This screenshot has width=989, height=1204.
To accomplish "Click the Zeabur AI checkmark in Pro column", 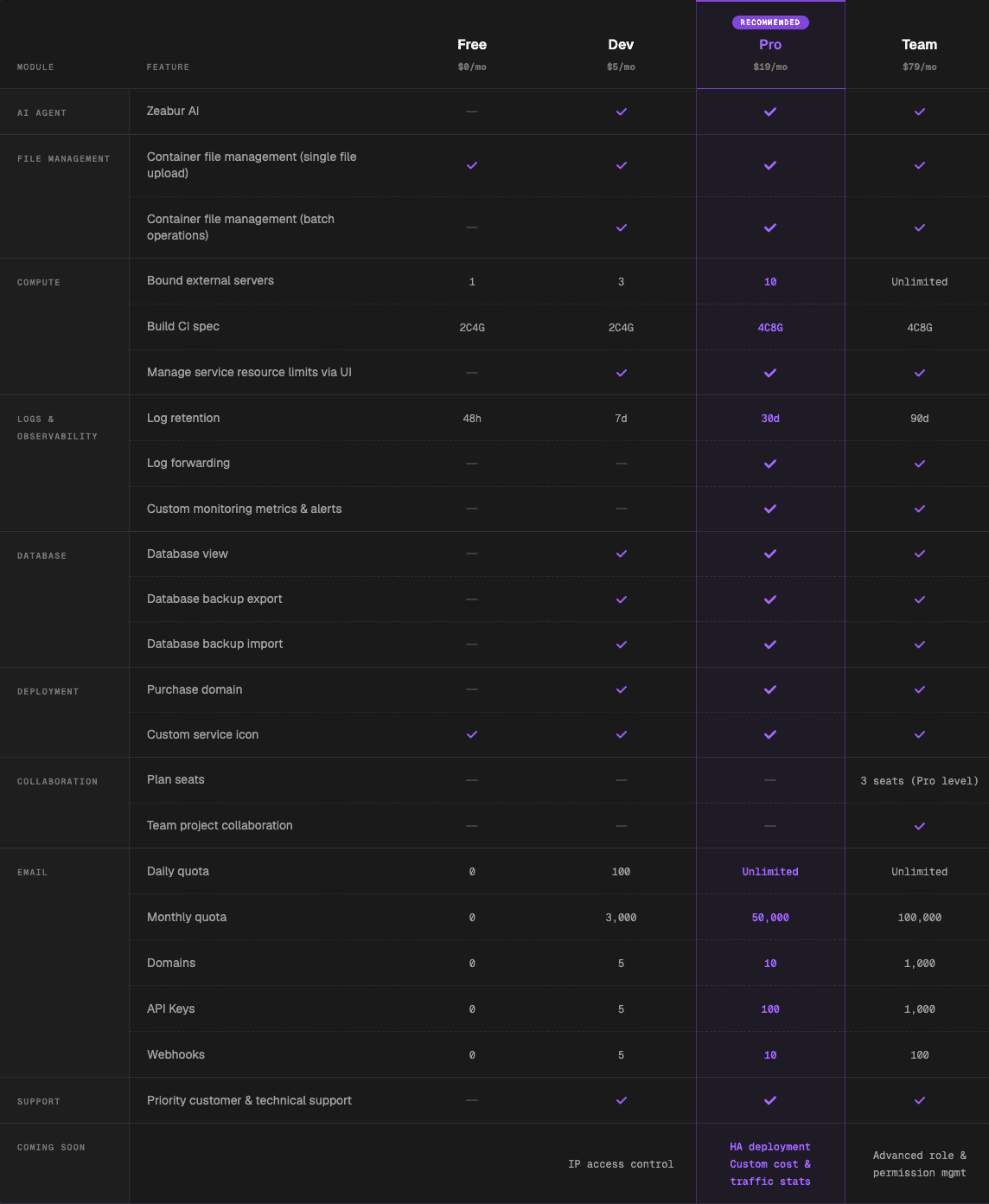I will point(769,112).
